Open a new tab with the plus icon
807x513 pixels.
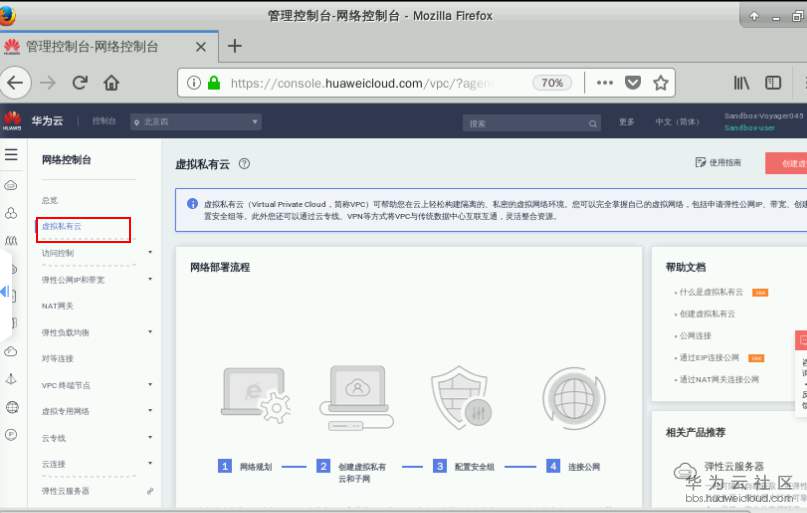(x=235, y=46)
